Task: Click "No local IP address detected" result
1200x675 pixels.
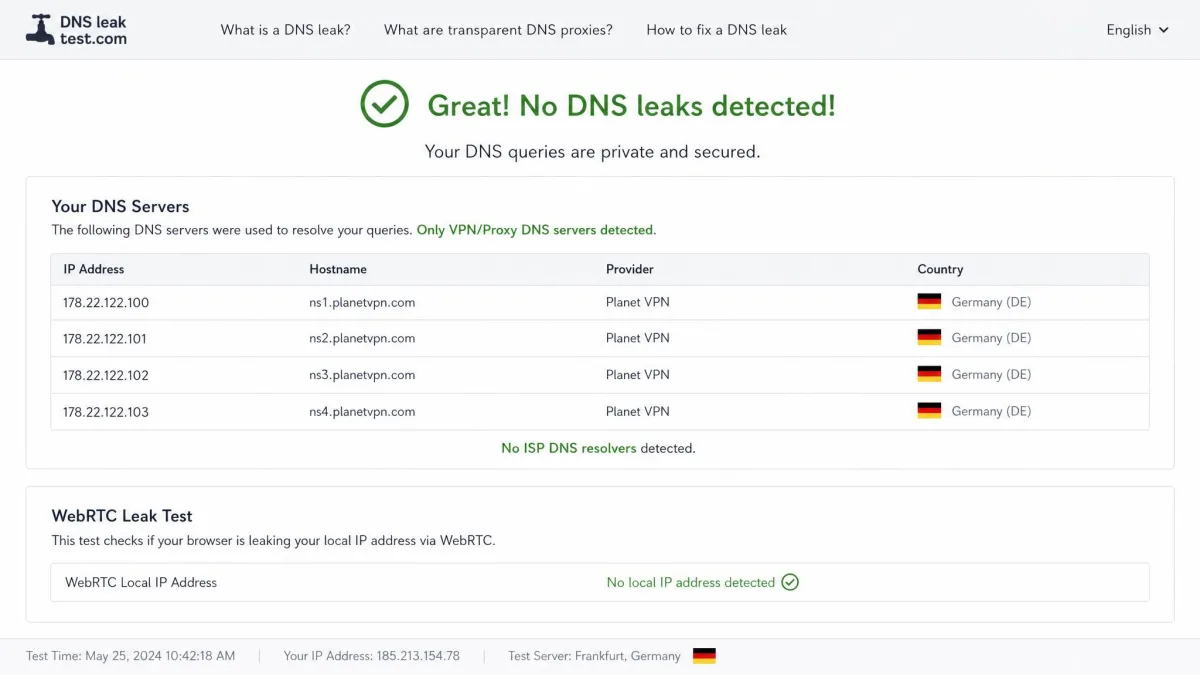Action: click(x=691, y=582)
